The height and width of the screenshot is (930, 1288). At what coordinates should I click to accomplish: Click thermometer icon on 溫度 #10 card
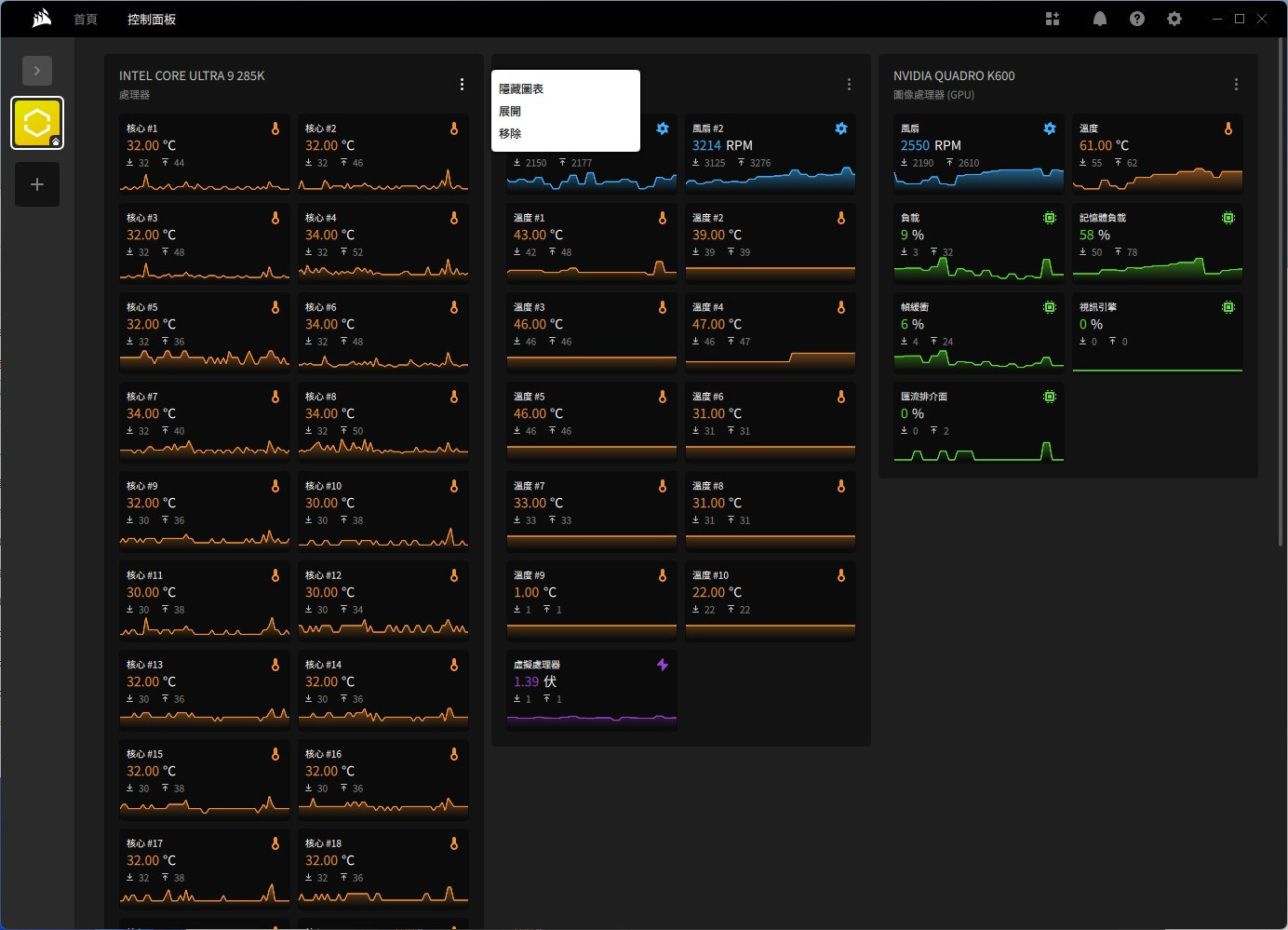[x=841, y=575]
